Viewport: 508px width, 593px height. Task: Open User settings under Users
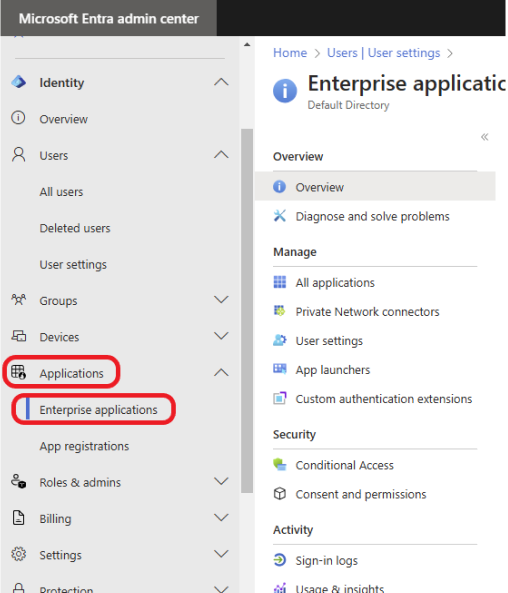(73, 265)
